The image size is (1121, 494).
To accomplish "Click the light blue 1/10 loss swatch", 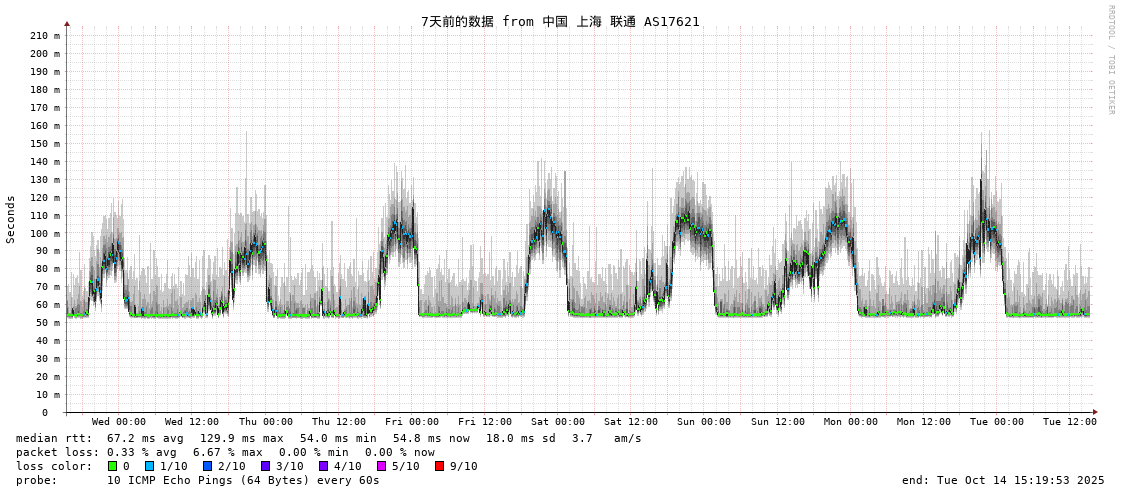I will click(x=150, y=466).
